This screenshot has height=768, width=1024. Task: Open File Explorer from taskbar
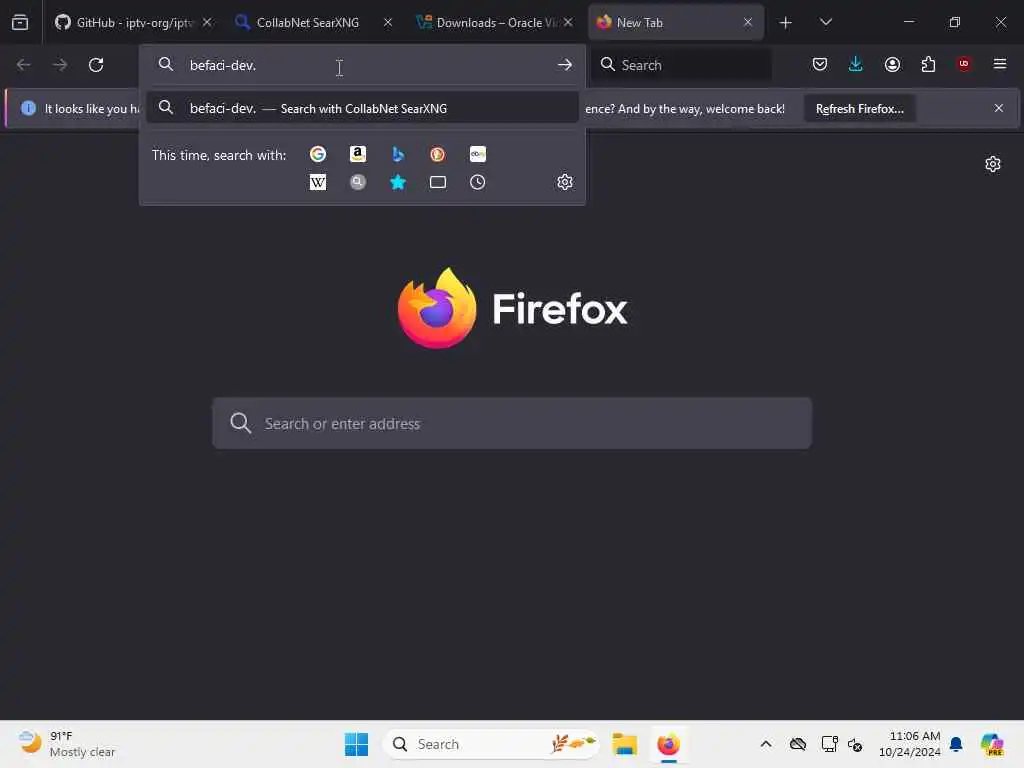tap(625, 744)
